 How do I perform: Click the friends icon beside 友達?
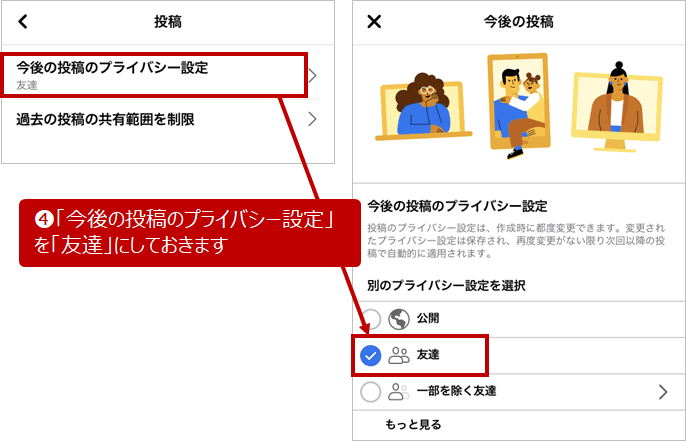point(399,355)
